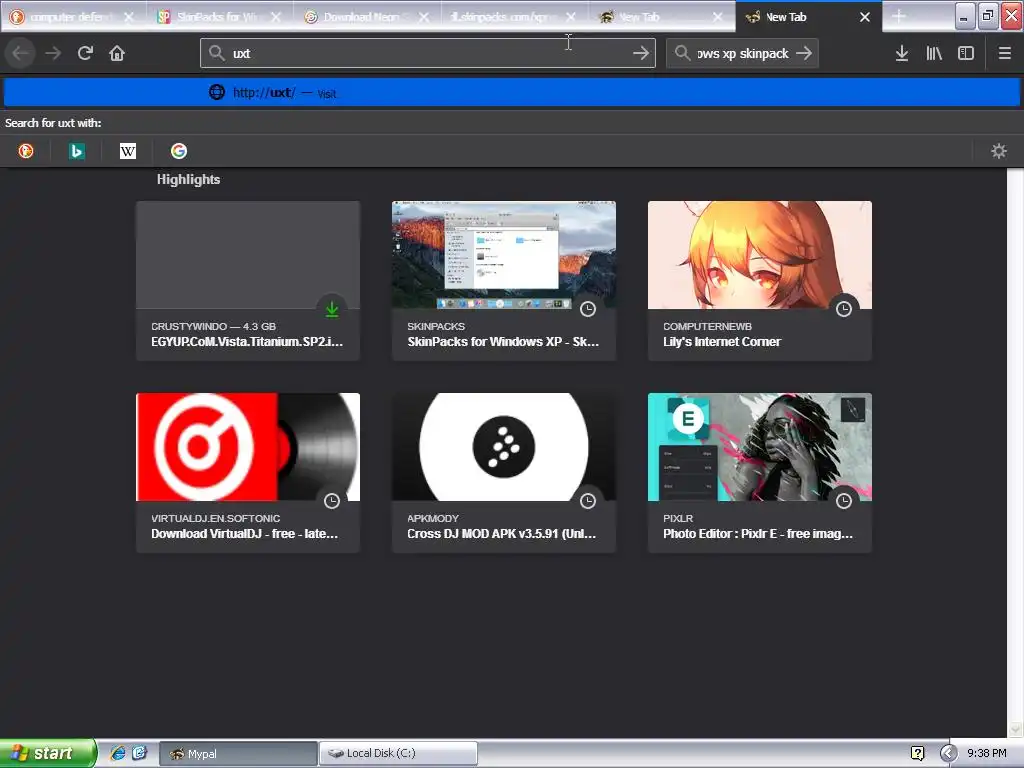This screenshot has width=1024, height=768.
Task: Search uxt with Google
Action: (179, 152)
